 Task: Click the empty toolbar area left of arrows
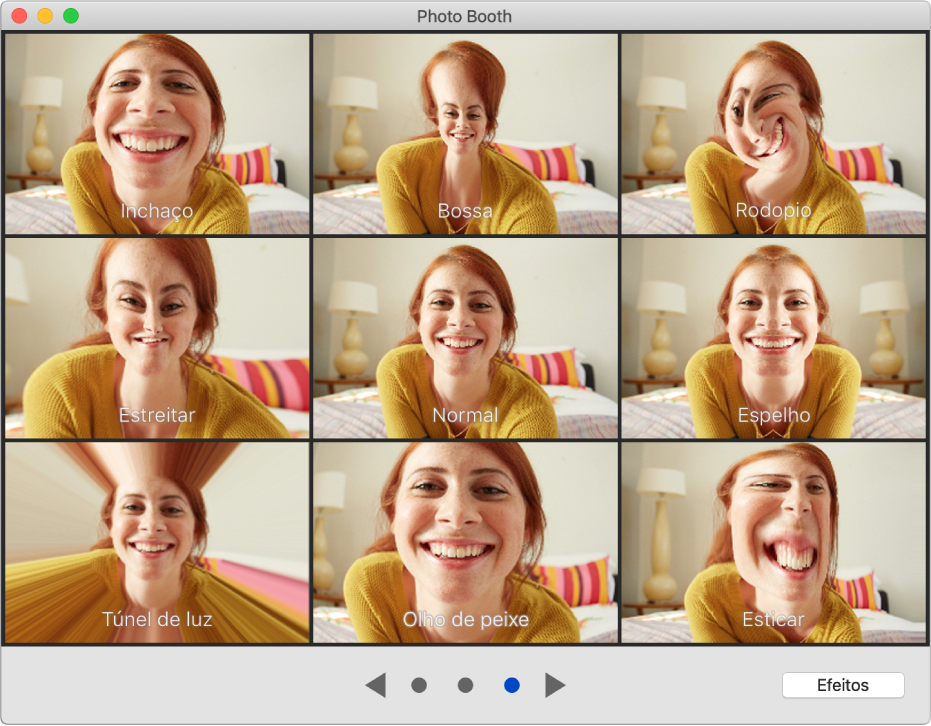(180, 685)
